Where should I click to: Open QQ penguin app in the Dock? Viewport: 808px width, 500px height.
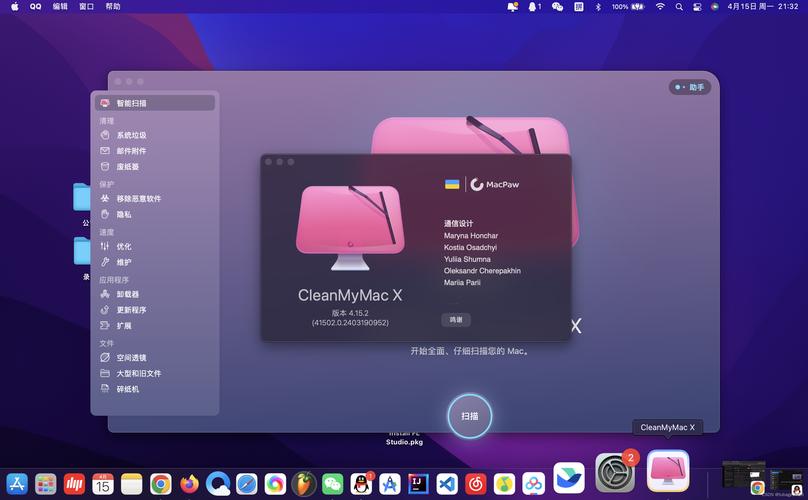point(361,484)
